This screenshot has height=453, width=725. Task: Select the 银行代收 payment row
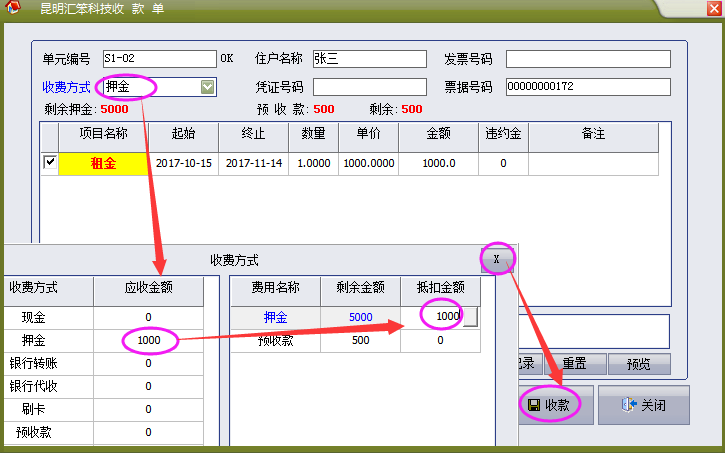(x=104, y=386)
